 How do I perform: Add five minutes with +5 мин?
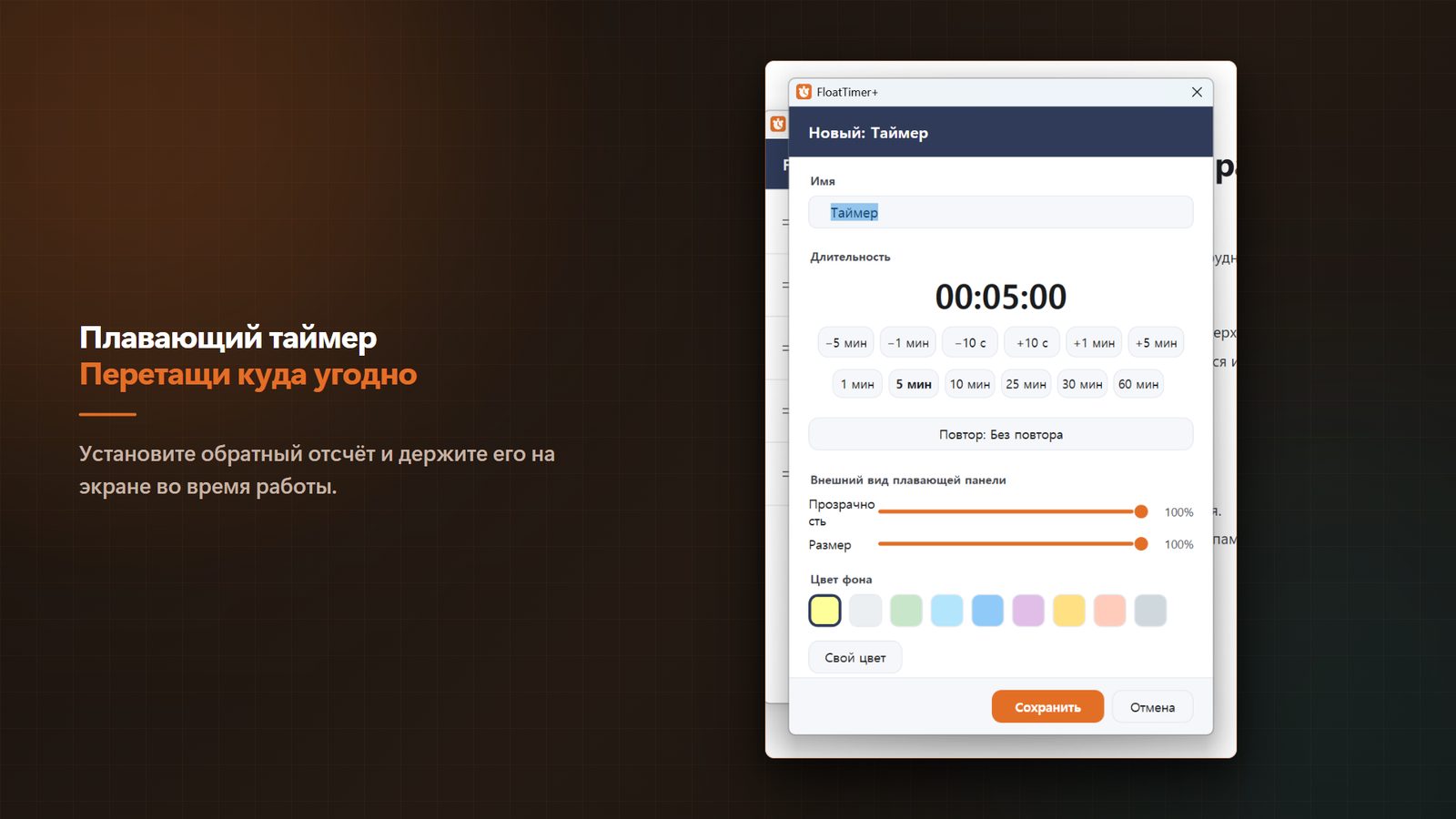[x=1156, y=343]
